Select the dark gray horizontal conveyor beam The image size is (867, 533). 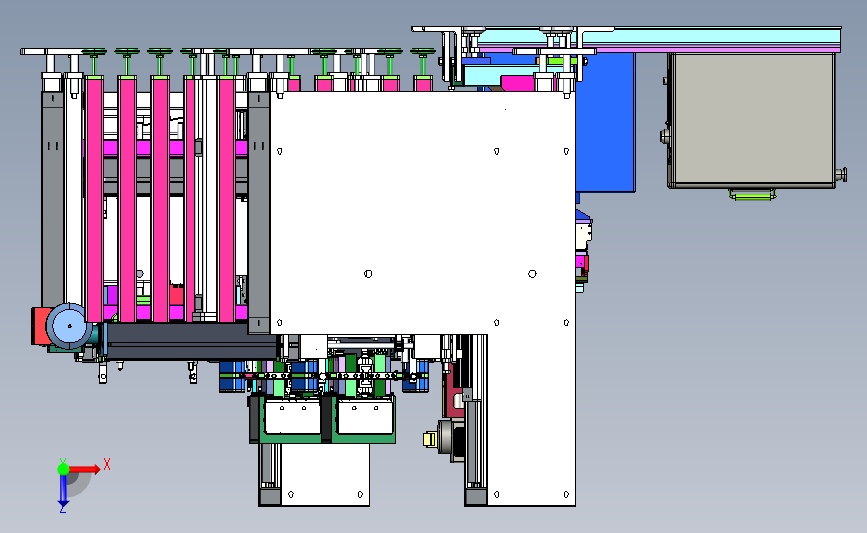point(191,342)
